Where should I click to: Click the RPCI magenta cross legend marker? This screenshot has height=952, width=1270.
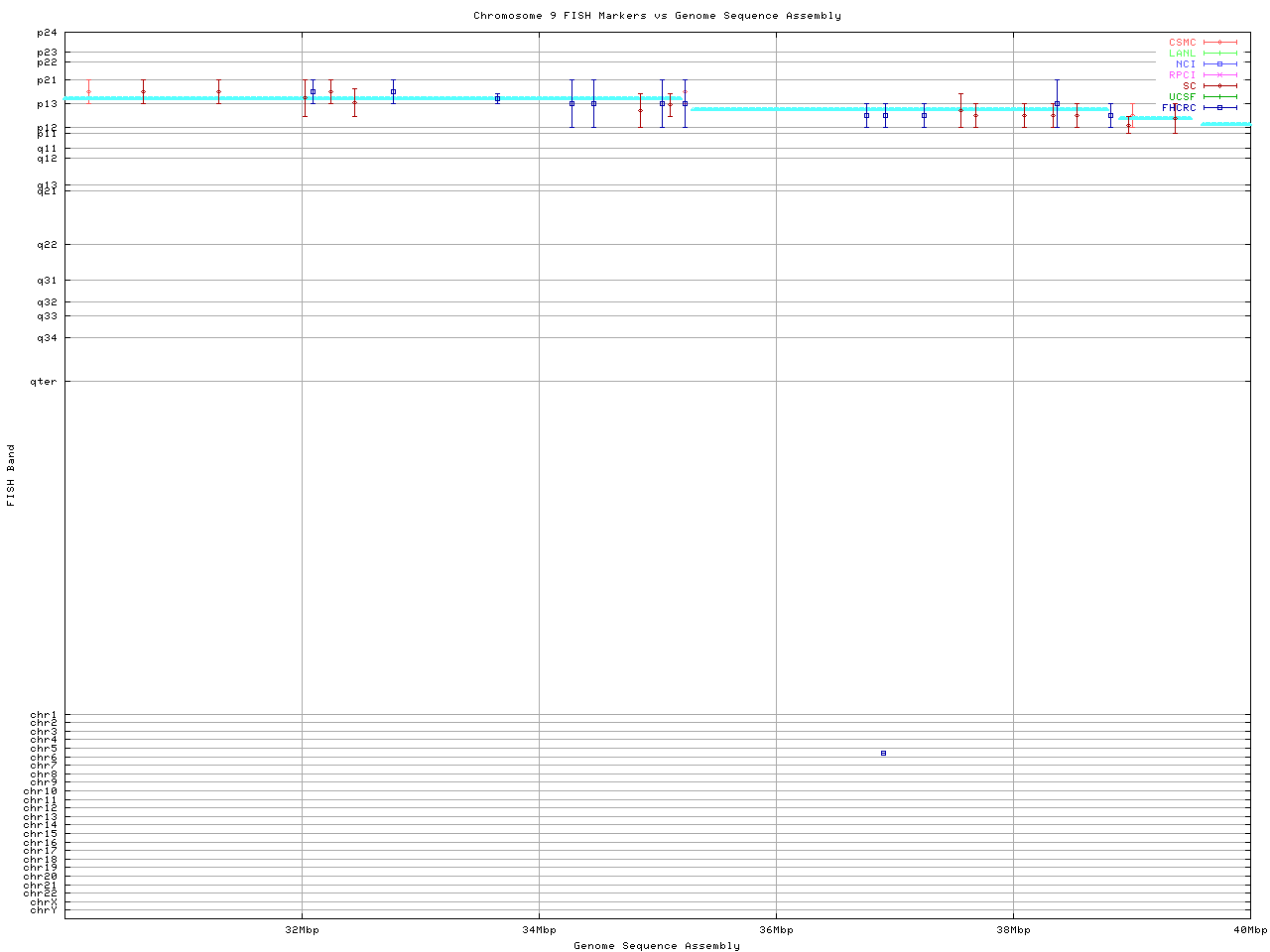1219,74
